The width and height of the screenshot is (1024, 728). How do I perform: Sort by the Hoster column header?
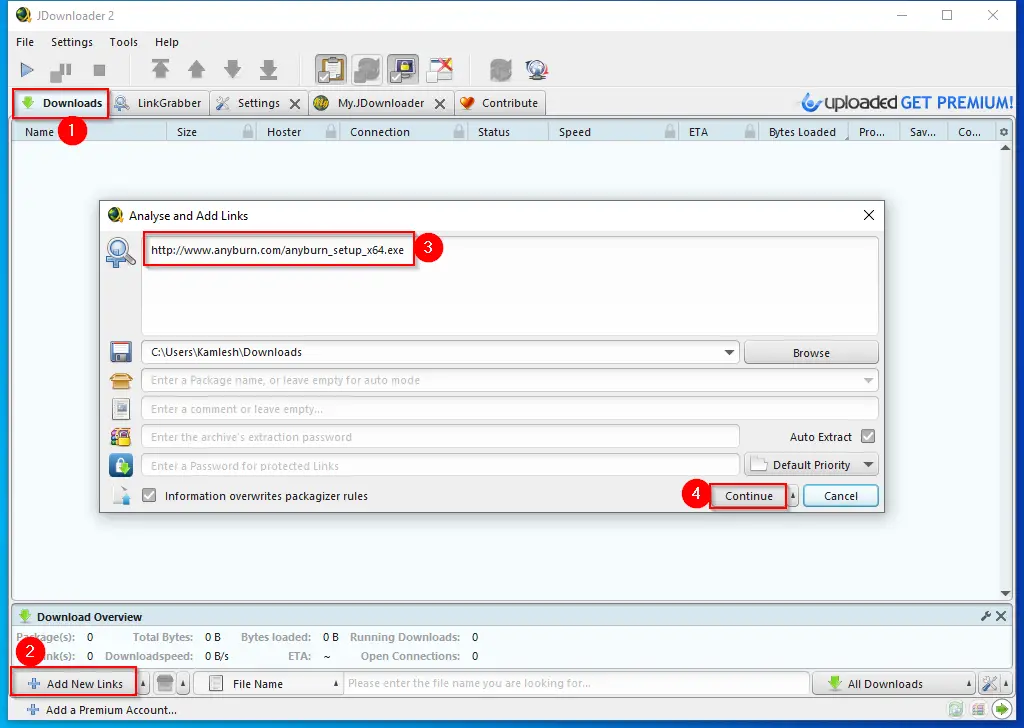click(296, 132)
